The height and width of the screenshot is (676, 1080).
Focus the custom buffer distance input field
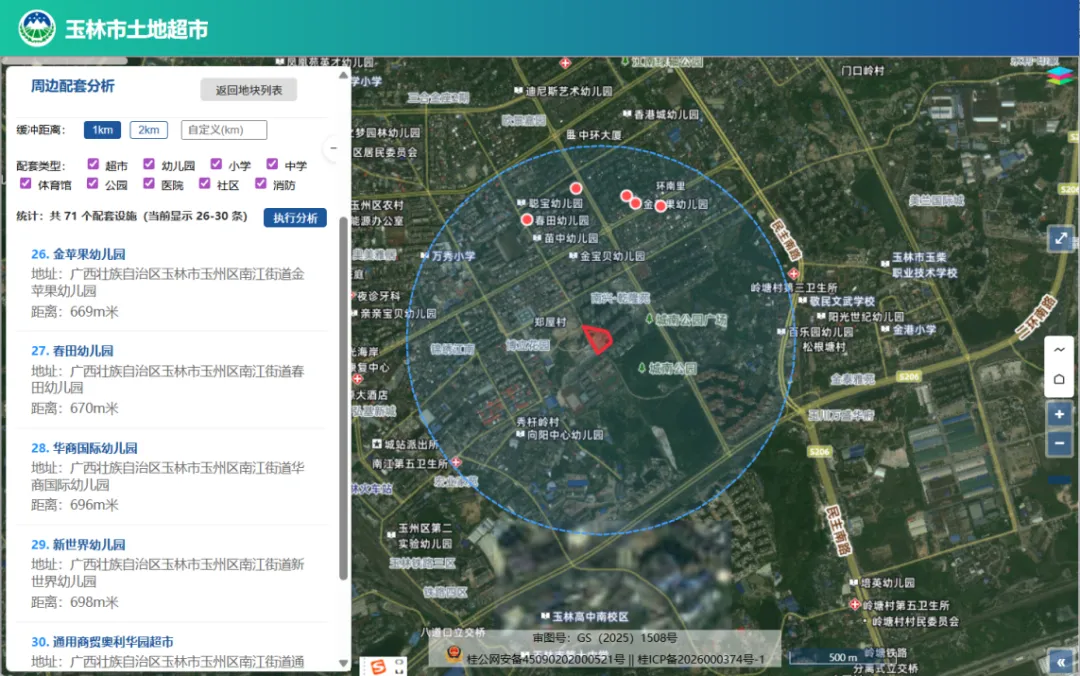click(224, 130)
